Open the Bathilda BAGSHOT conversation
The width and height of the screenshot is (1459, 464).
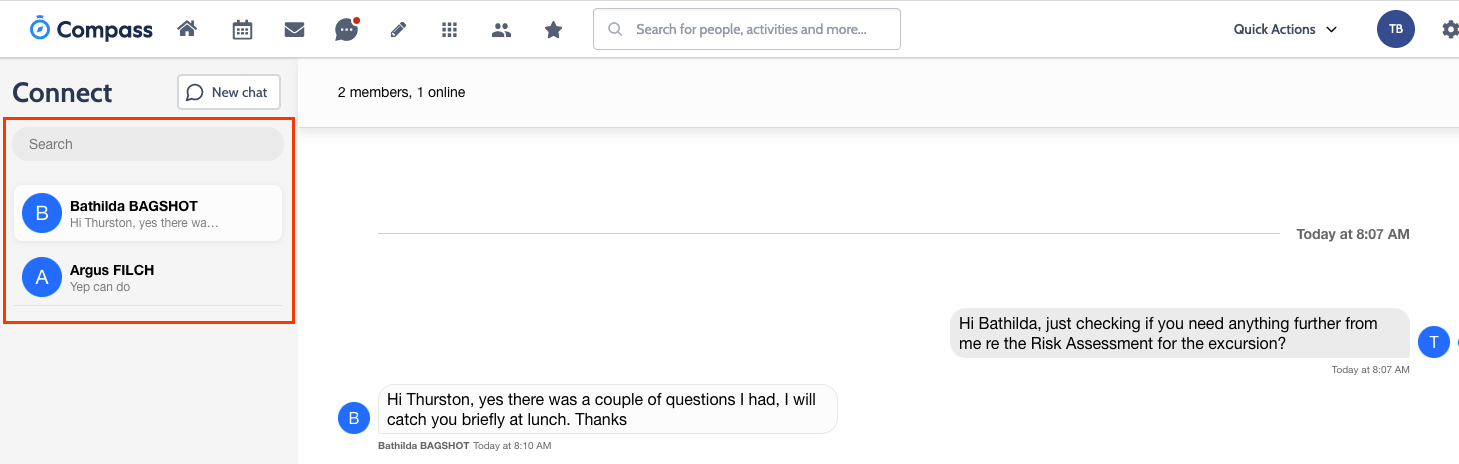[x=148, y=213]
